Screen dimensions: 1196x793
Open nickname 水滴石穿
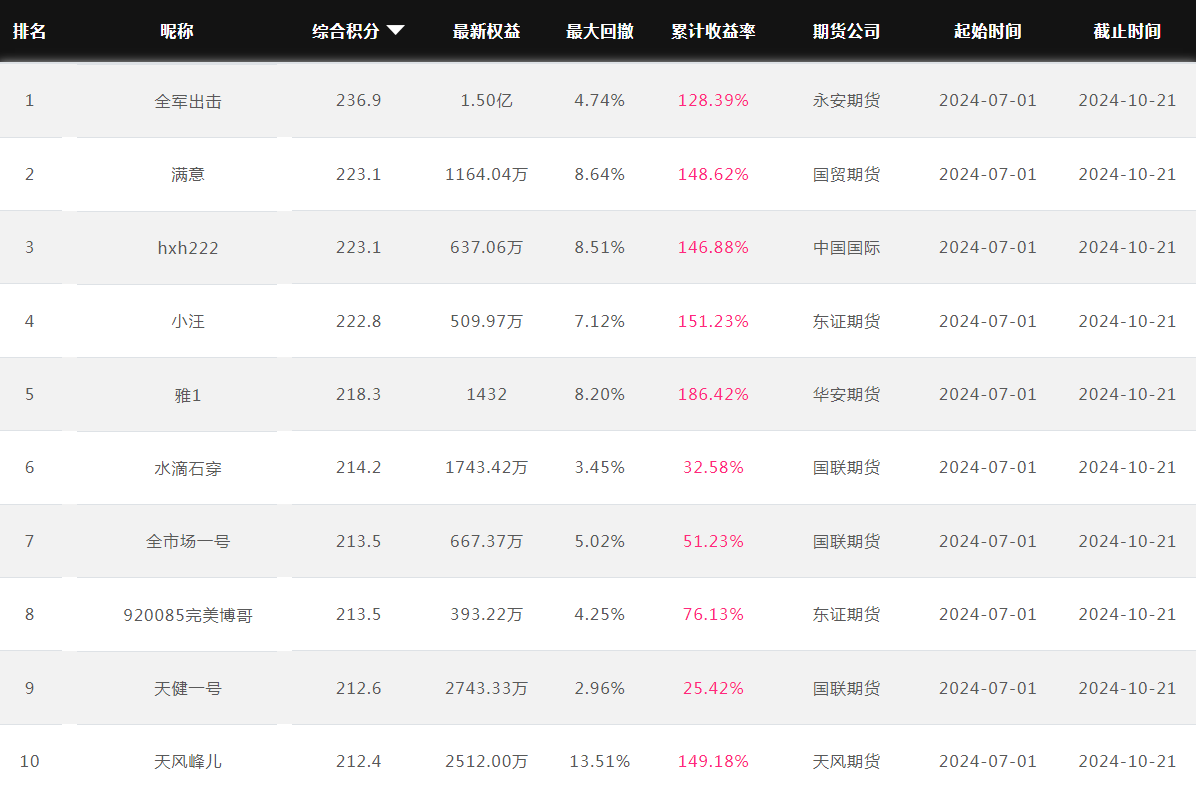[x=188, y=468]
